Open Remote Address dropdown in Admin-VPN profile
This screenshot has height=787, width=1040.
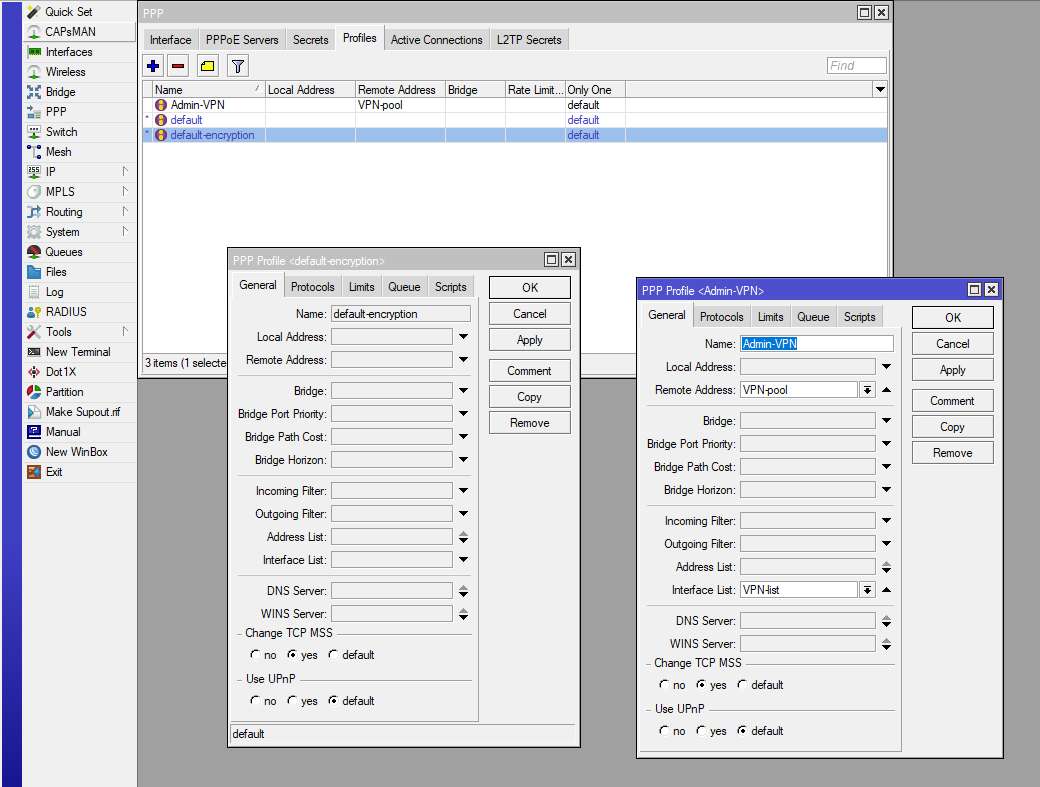coord(867,390)
